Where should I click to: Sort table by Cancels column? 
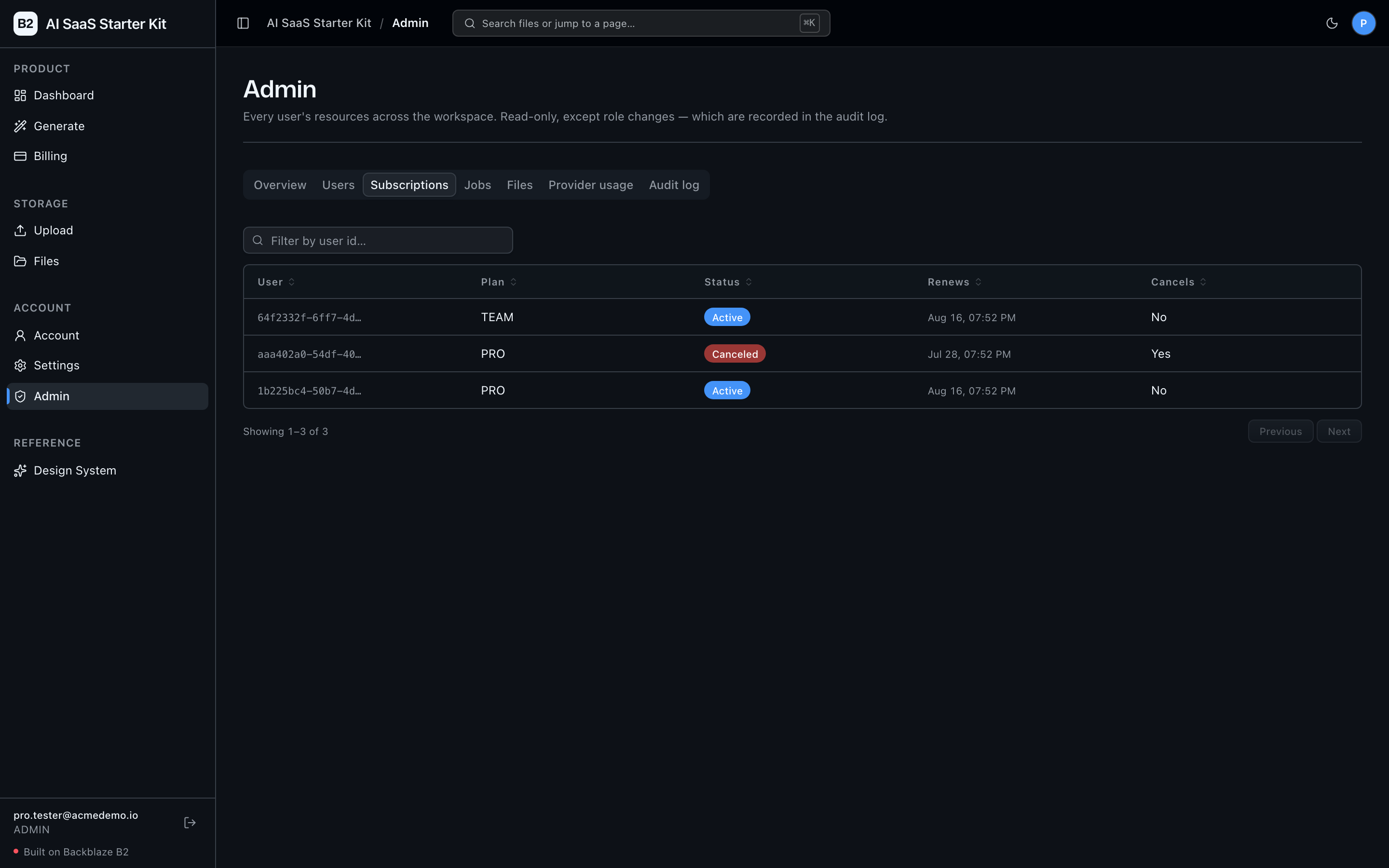(1178, 282)
